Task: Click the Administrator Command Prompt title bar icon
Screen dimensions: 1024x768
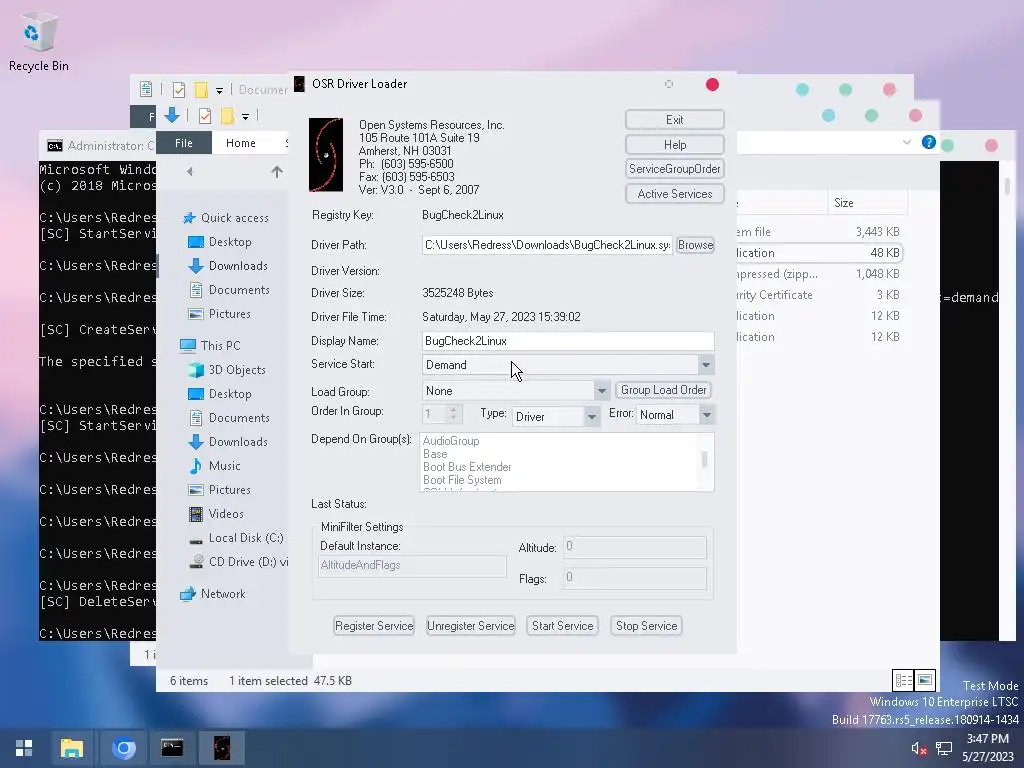Action: click(x=55, y=146)
